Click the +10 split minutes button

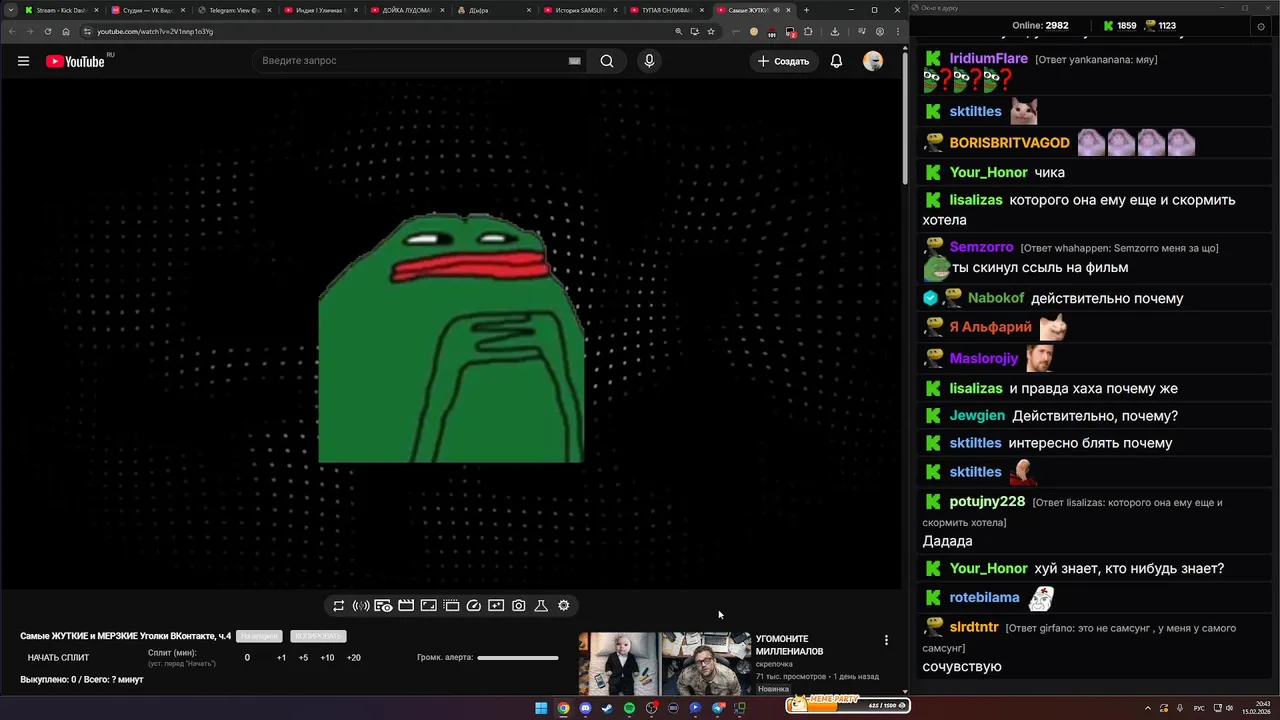pos(327,658)
